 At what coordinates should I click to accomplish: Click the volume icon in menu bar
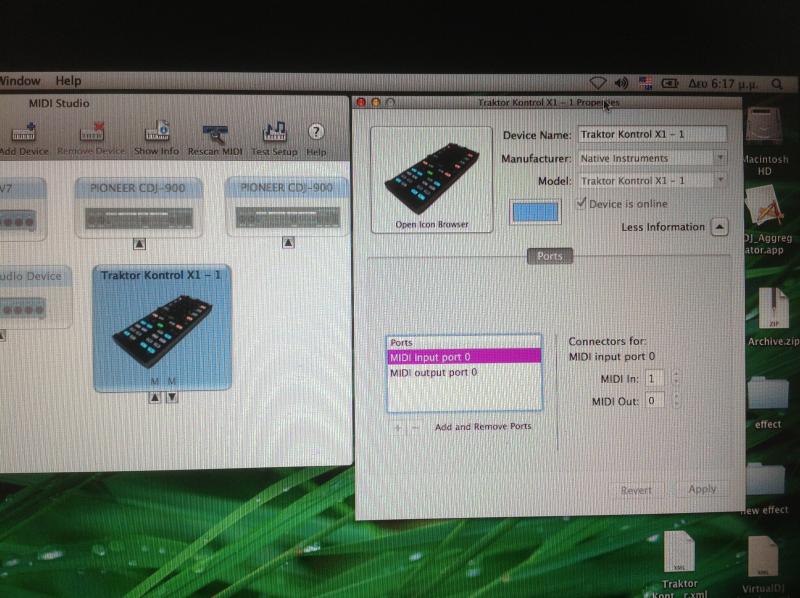(x=621, y=83)
